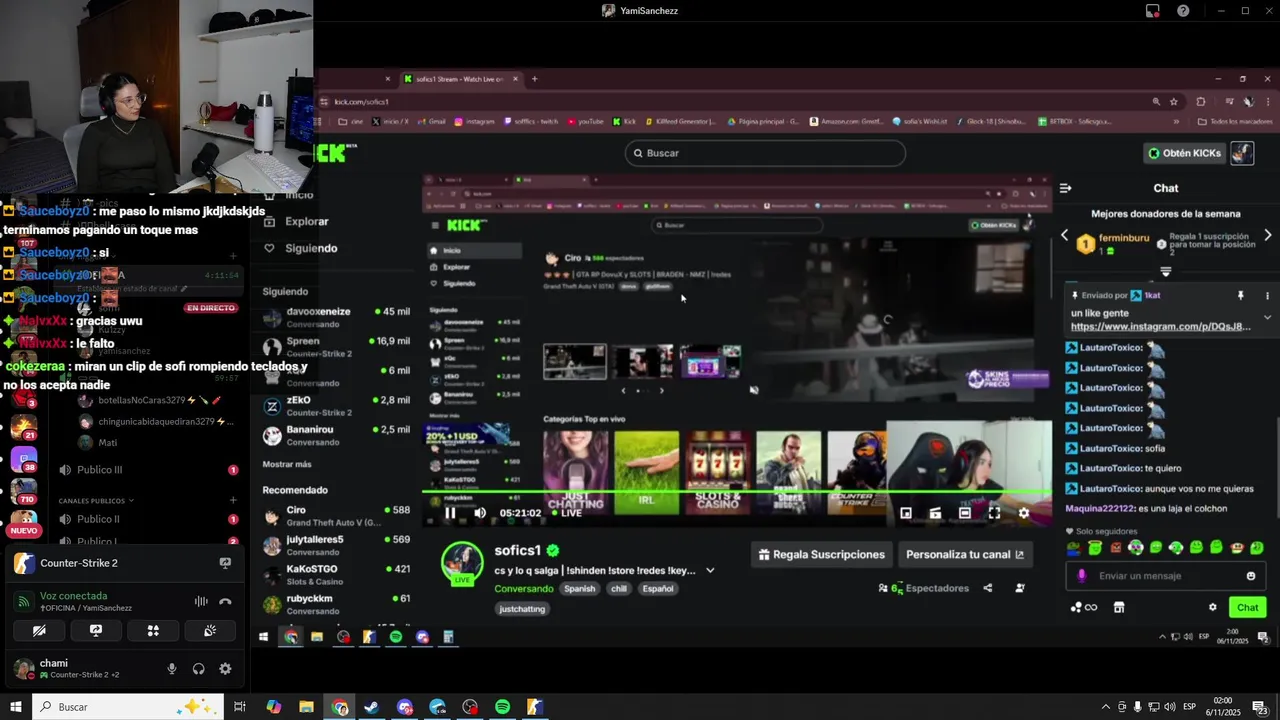
Task: Share the channel via the share icon
Action: point(988,588)
